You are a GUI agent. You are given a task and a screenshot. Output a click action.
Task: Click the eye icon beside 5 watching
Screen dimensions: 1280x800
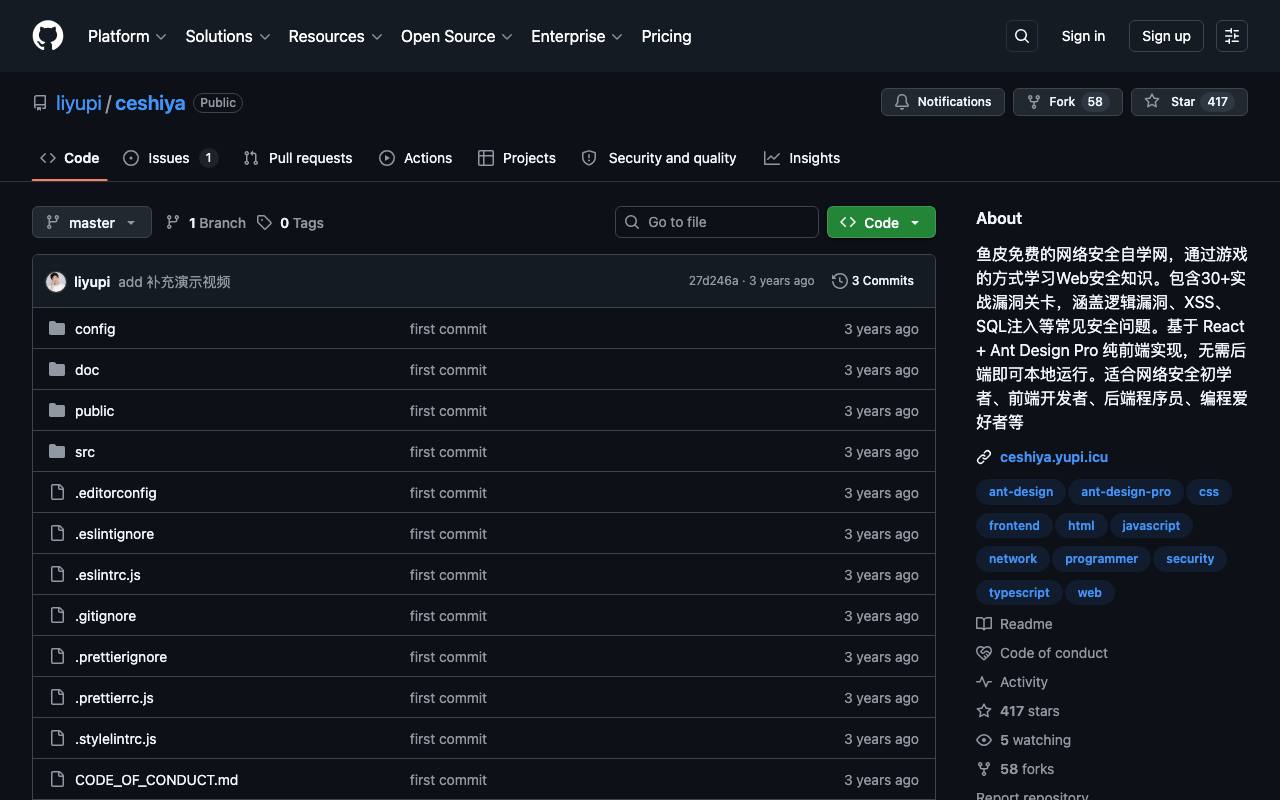click(x=984, y=740)
